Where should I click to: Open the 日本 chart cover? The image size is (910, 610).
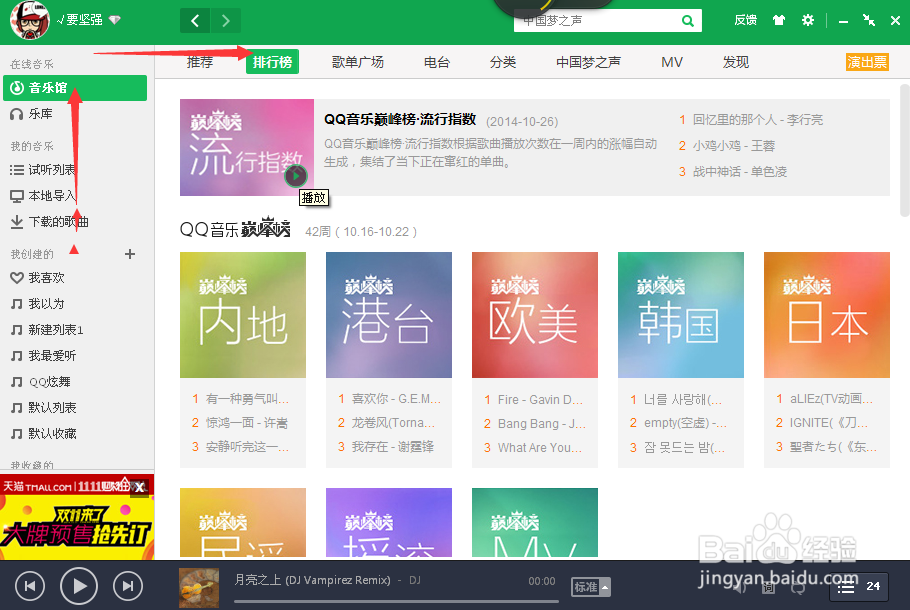[826, 315]
